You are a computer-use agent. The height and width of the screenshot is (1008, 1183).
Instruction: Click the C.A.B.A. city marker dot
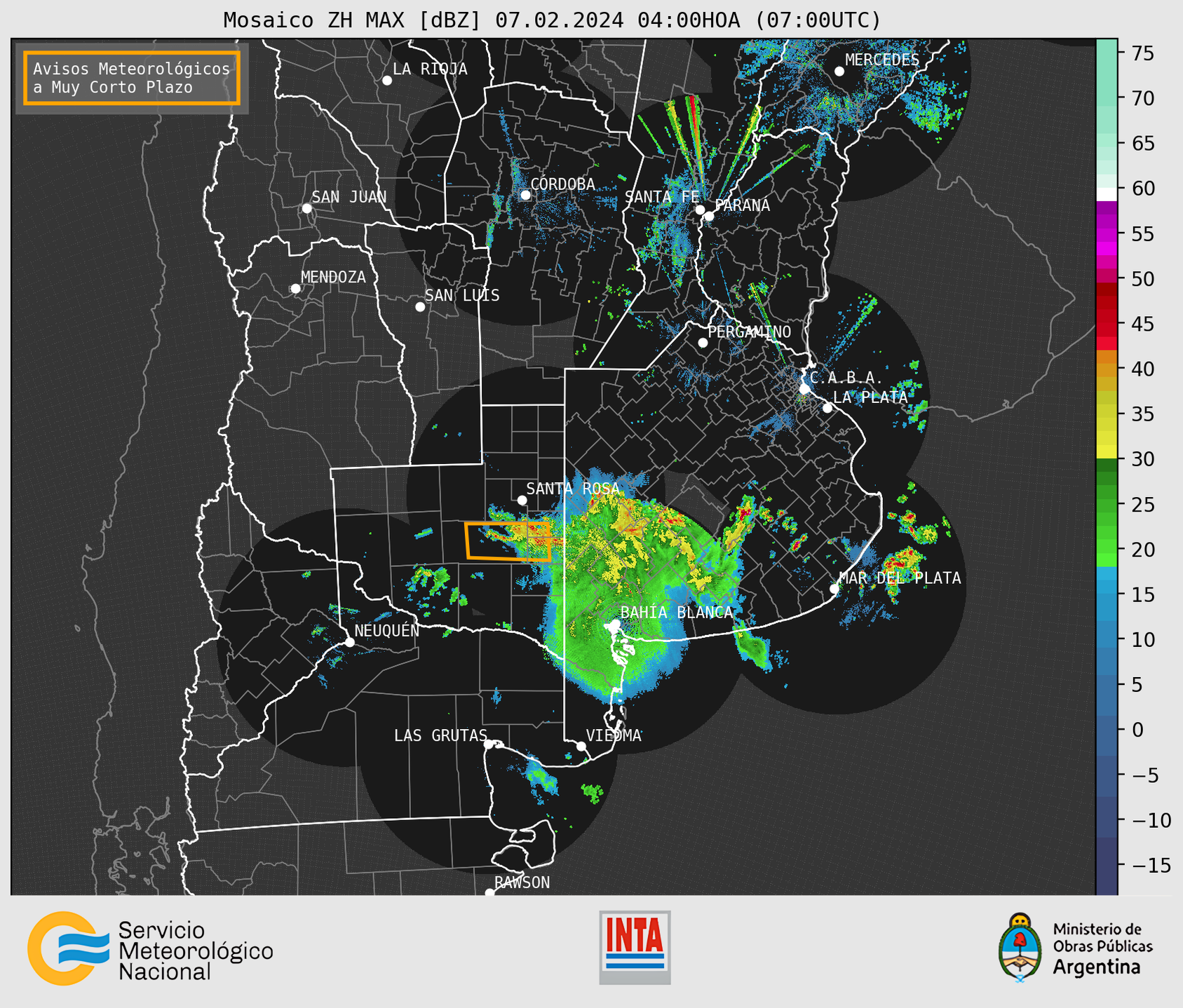pos(805,388)
